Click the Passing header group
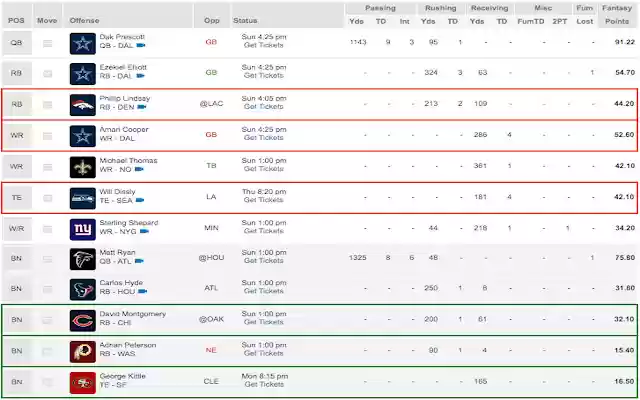This screenshot has width=640, height=400. pos(380,8)
